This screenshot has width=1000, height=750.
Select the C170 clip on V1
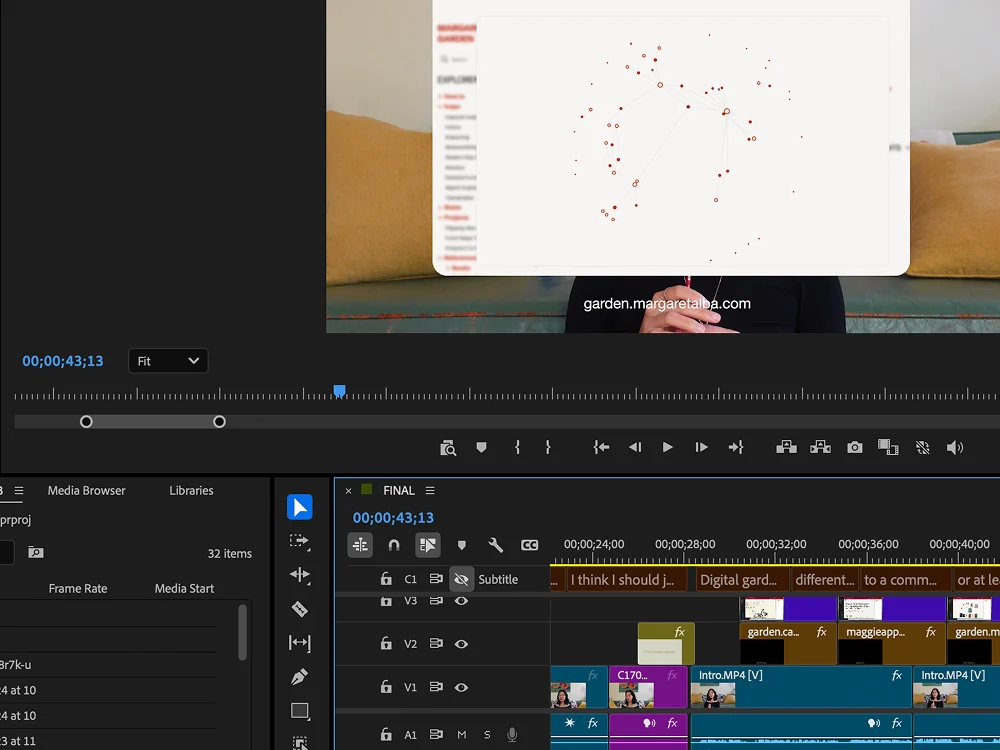click(x=648, y=687)
